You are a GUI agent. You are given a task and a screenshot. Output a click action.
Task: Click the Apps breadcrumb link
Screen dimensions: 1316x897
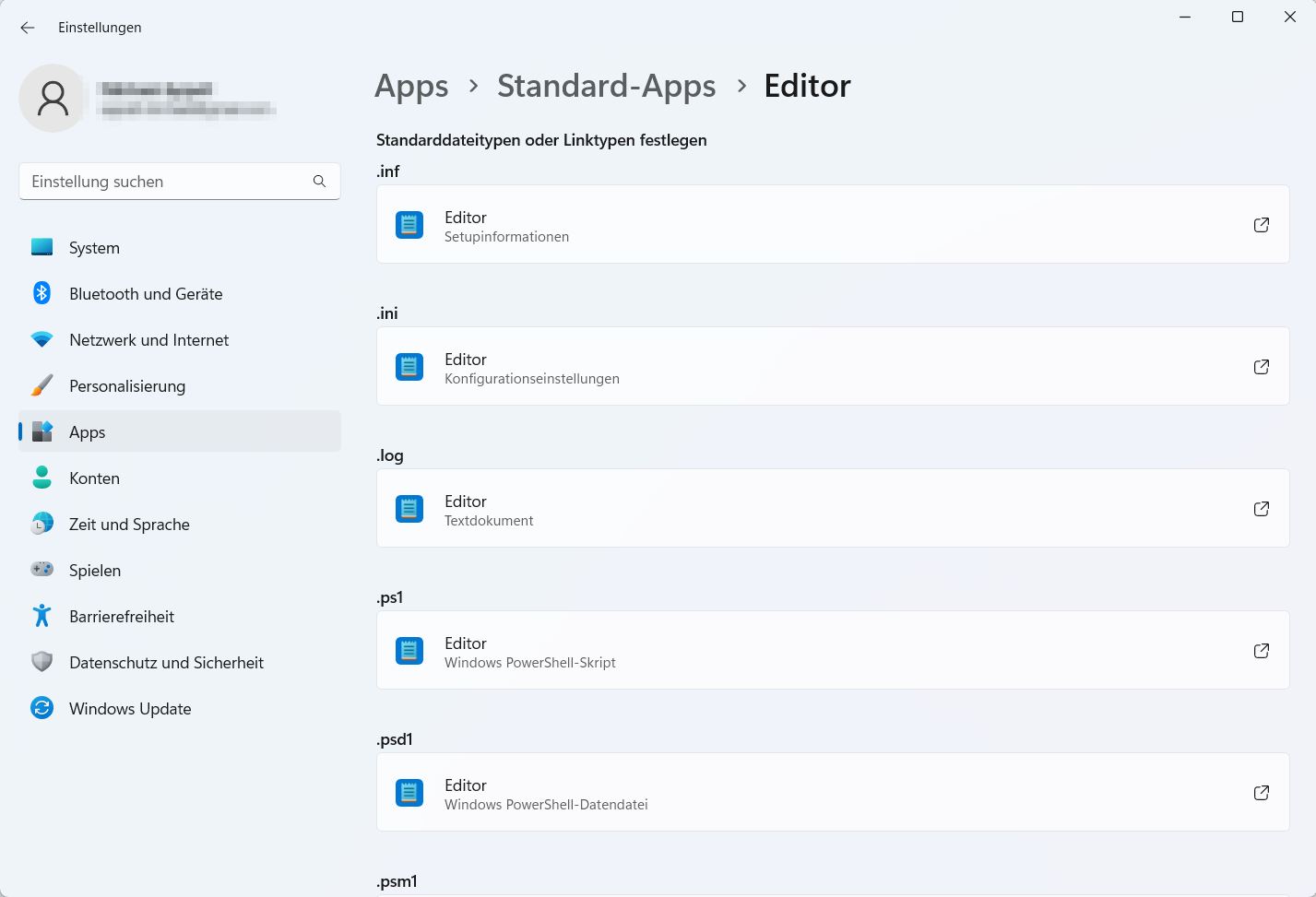click(411, 86)
